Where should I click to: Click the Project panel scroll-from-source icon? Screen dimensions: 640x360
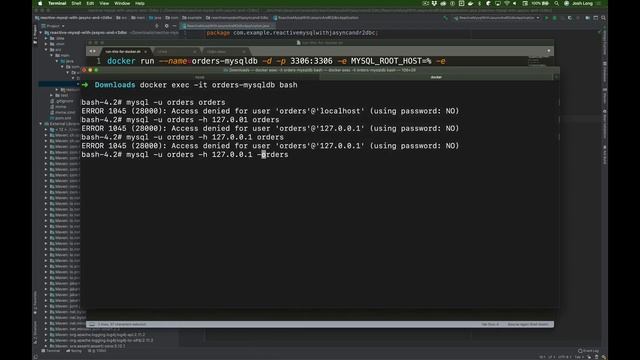[x=157, y=26]
